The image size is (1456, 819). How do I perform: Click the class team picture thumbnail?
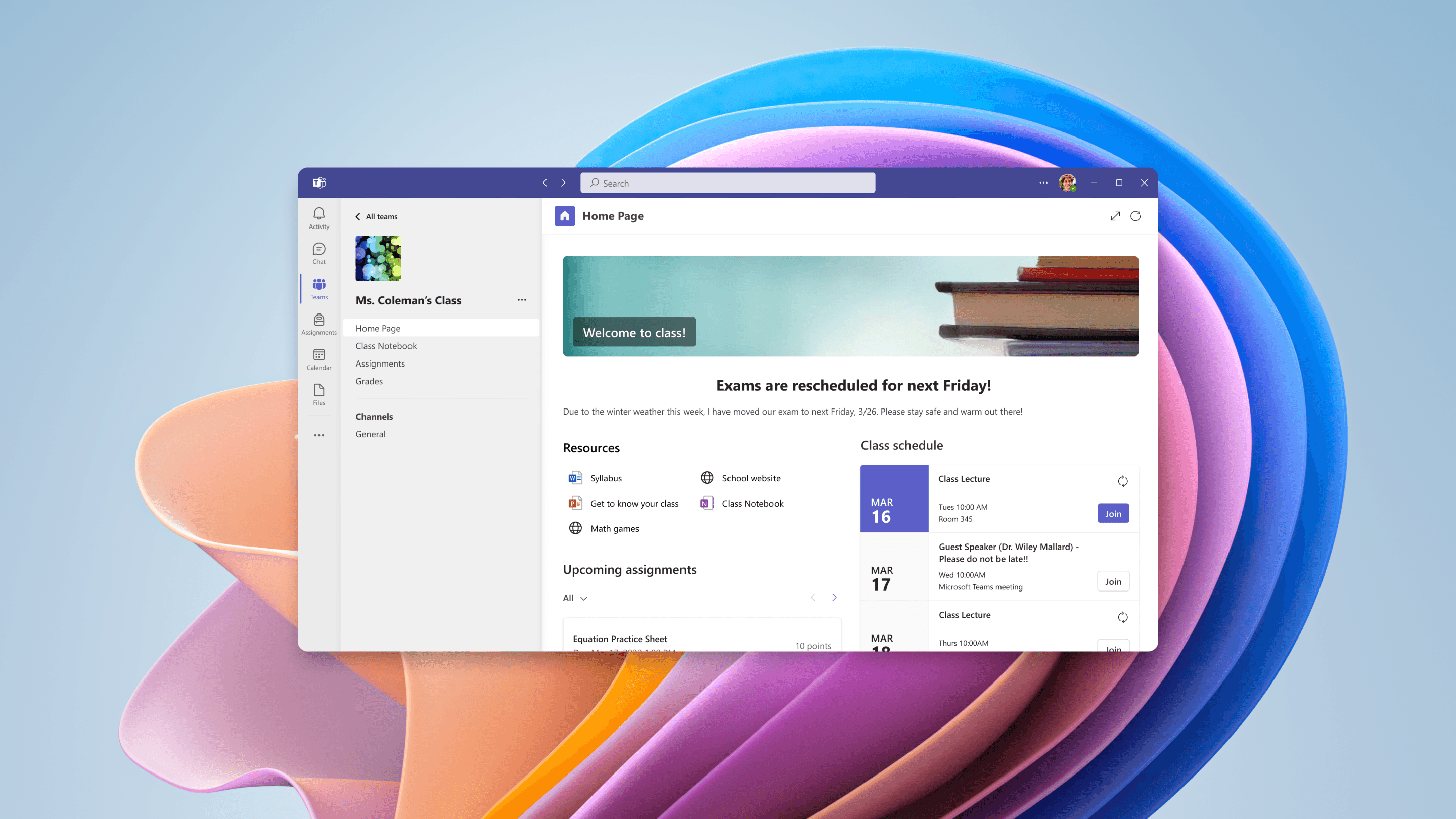[378, 258]
